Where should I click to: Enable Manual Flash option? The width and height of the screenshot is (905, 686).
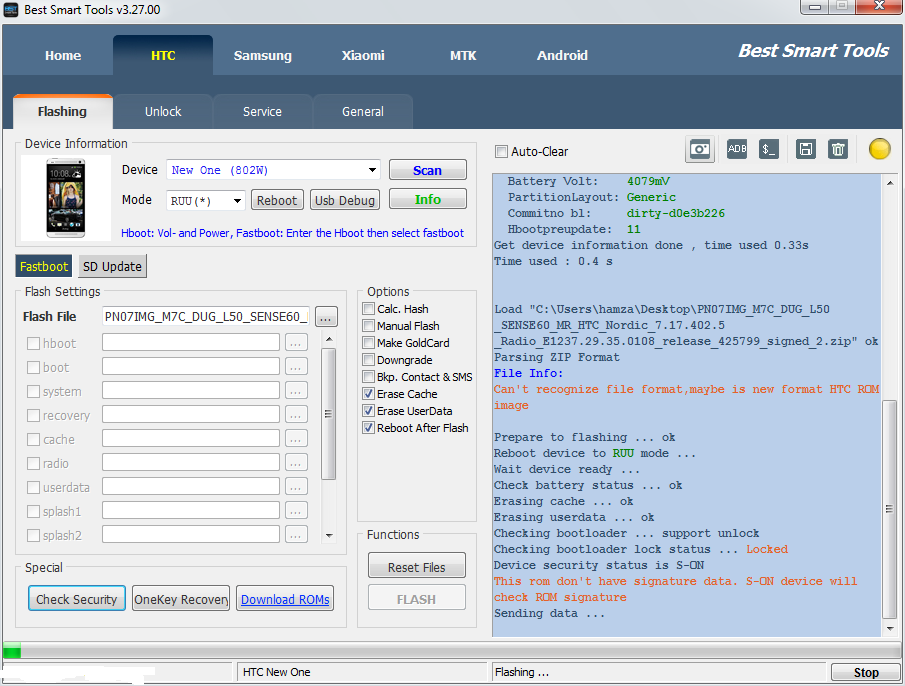368,326
